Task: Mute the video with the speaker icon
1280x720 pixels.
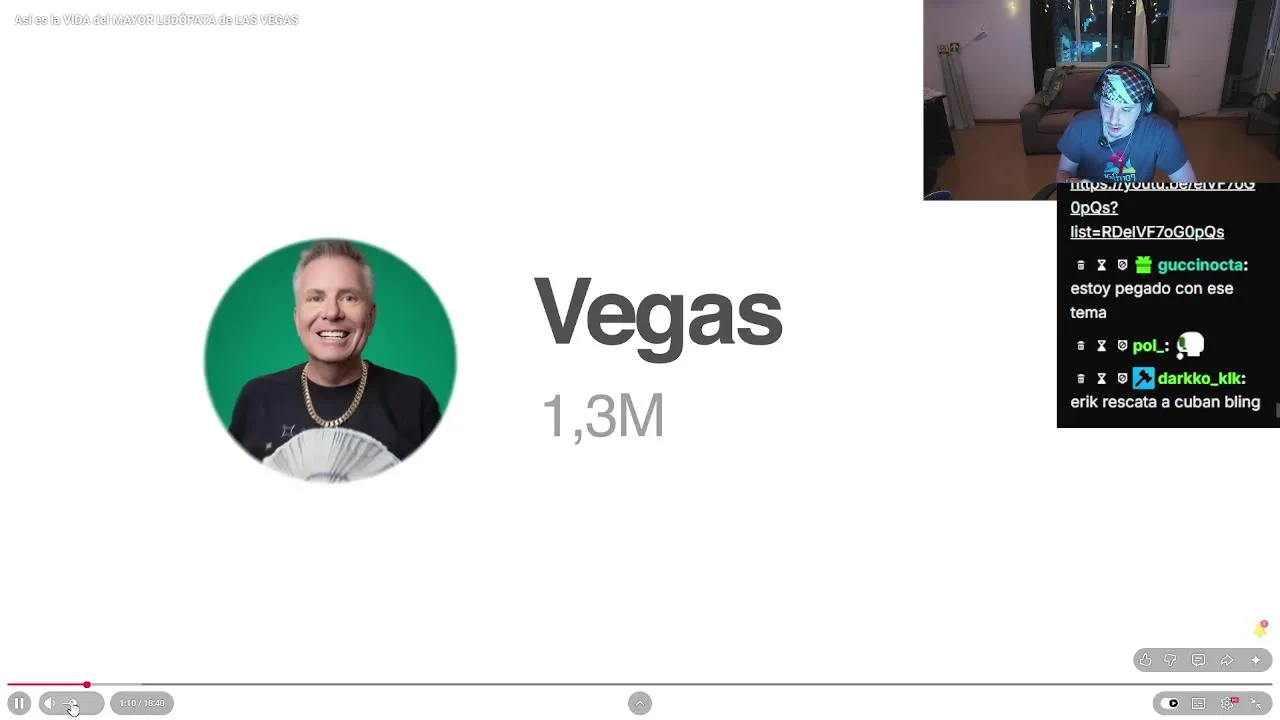Action: (50, 703)
